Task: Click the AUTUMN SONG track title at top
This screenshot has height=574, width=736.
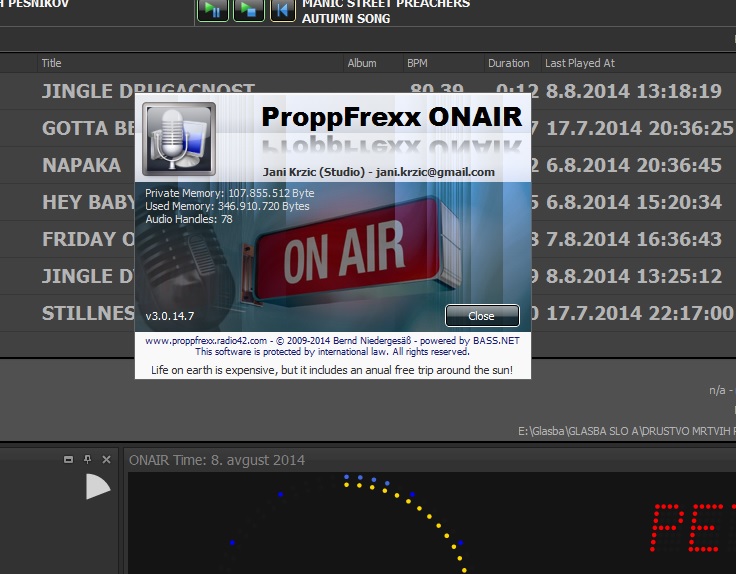Action: (x=346, y=19)
